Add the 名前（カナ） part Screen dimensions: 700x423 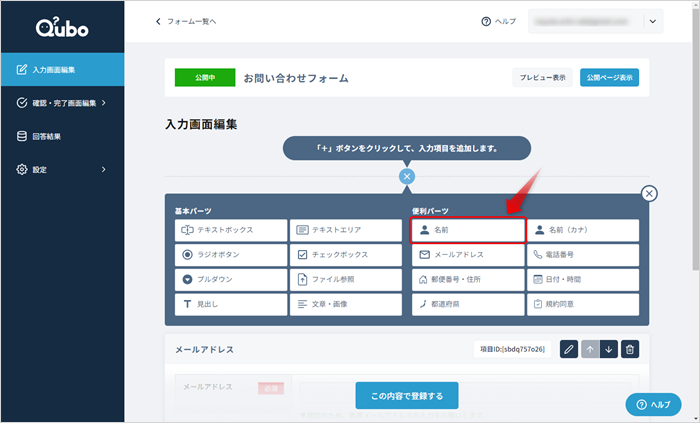click(x=583, y=230)
